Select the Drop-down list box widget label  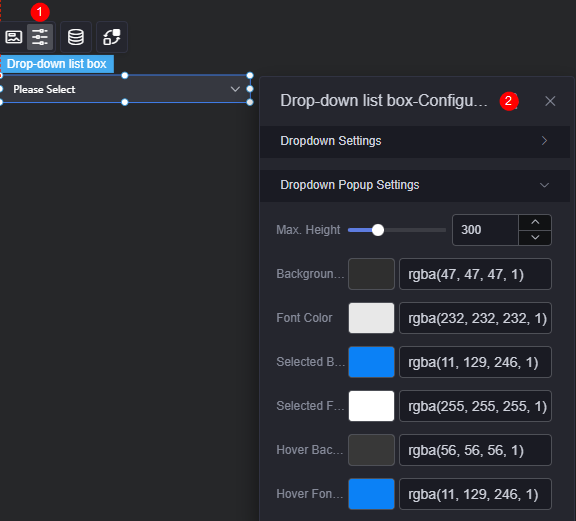pyautogui.click(x=57, y=64)
